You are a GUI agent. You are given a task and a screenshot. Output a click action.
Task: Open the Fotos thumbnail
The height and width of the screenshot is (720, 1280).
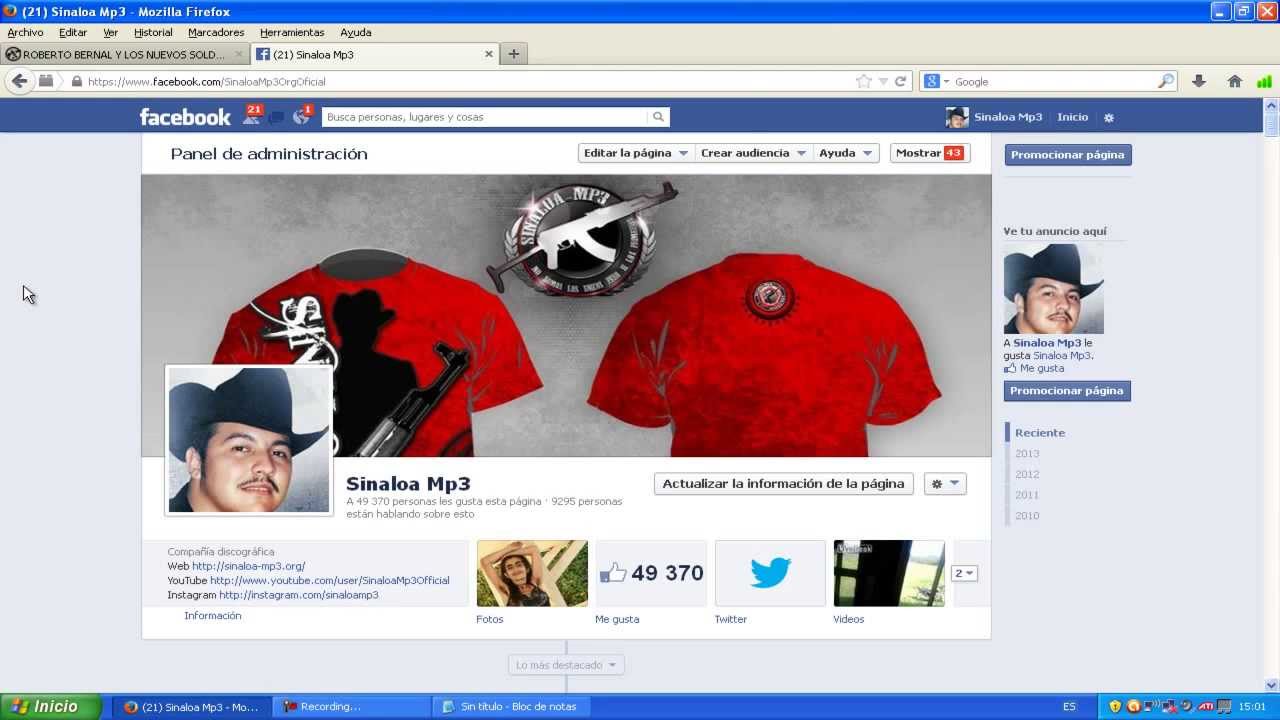pos(532,573)
